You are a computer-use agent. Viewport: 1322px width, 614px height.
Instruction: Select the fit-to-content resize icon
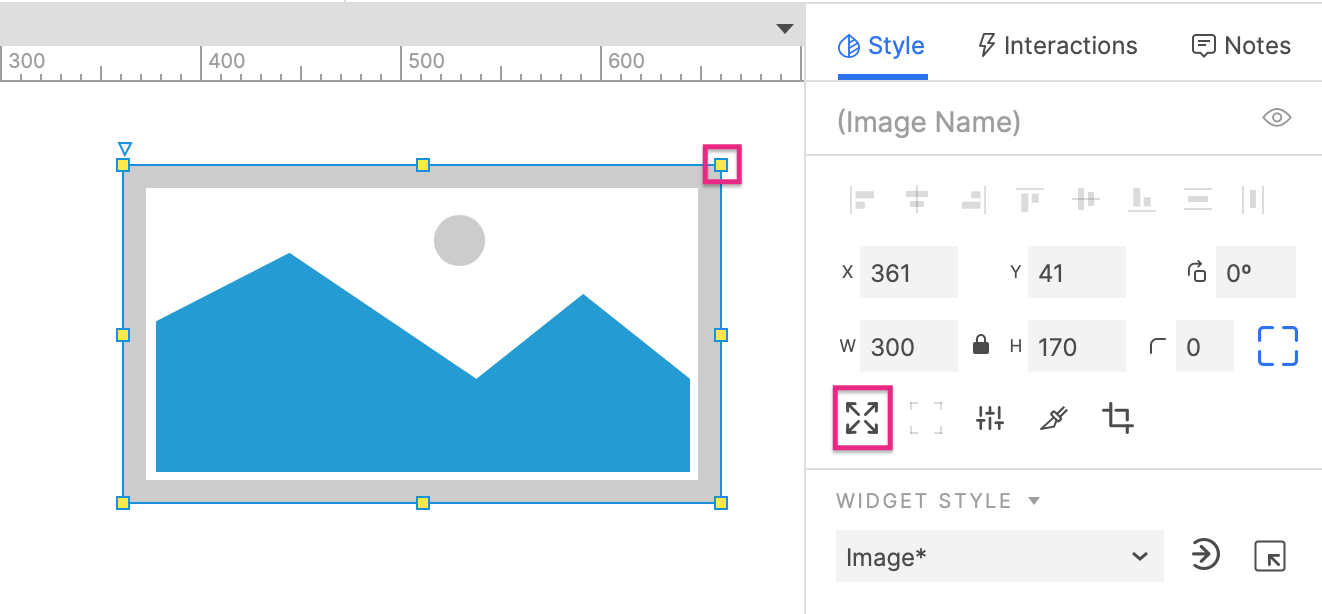coord(860,418)
